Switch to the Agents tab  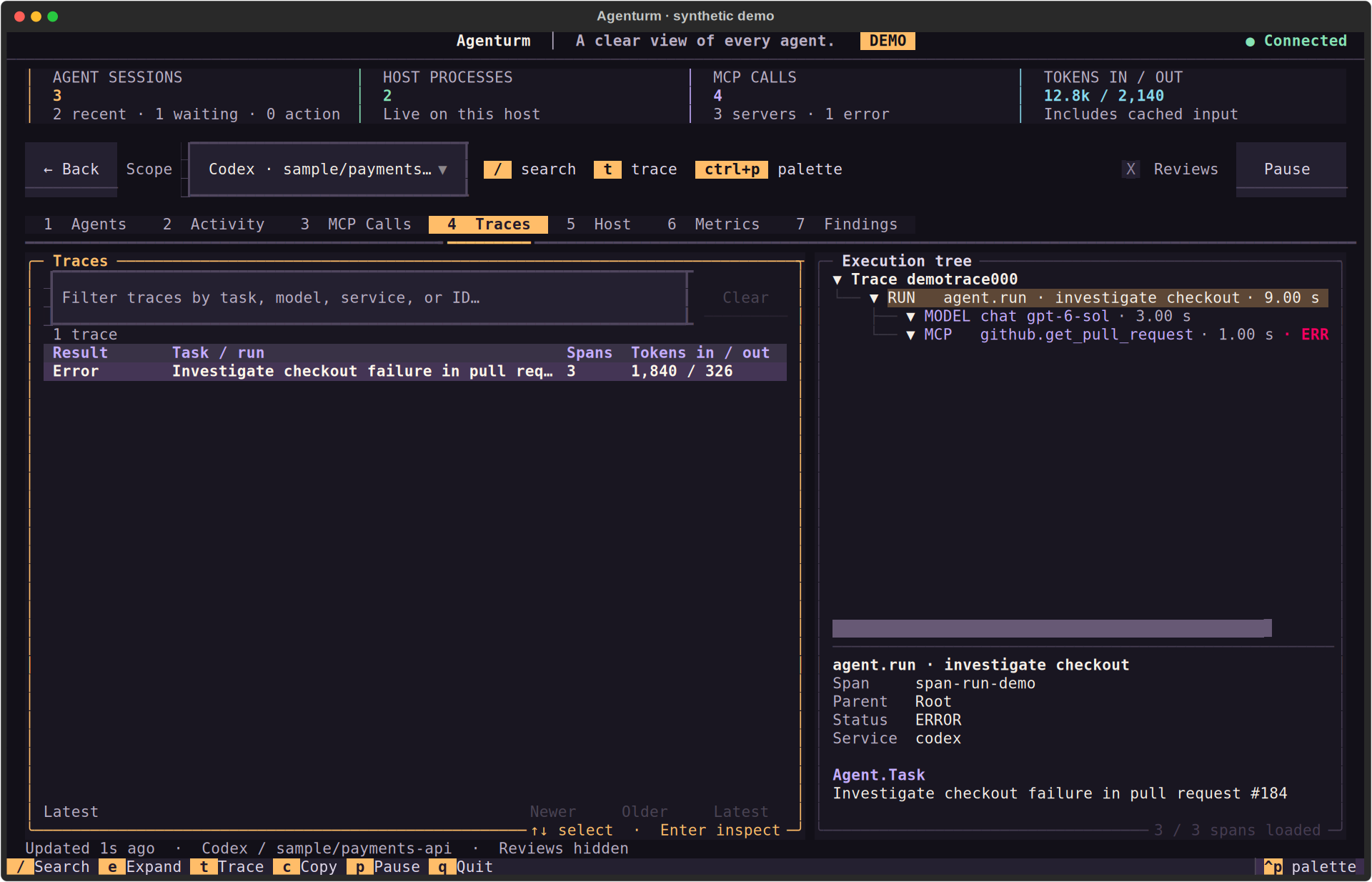85,224
